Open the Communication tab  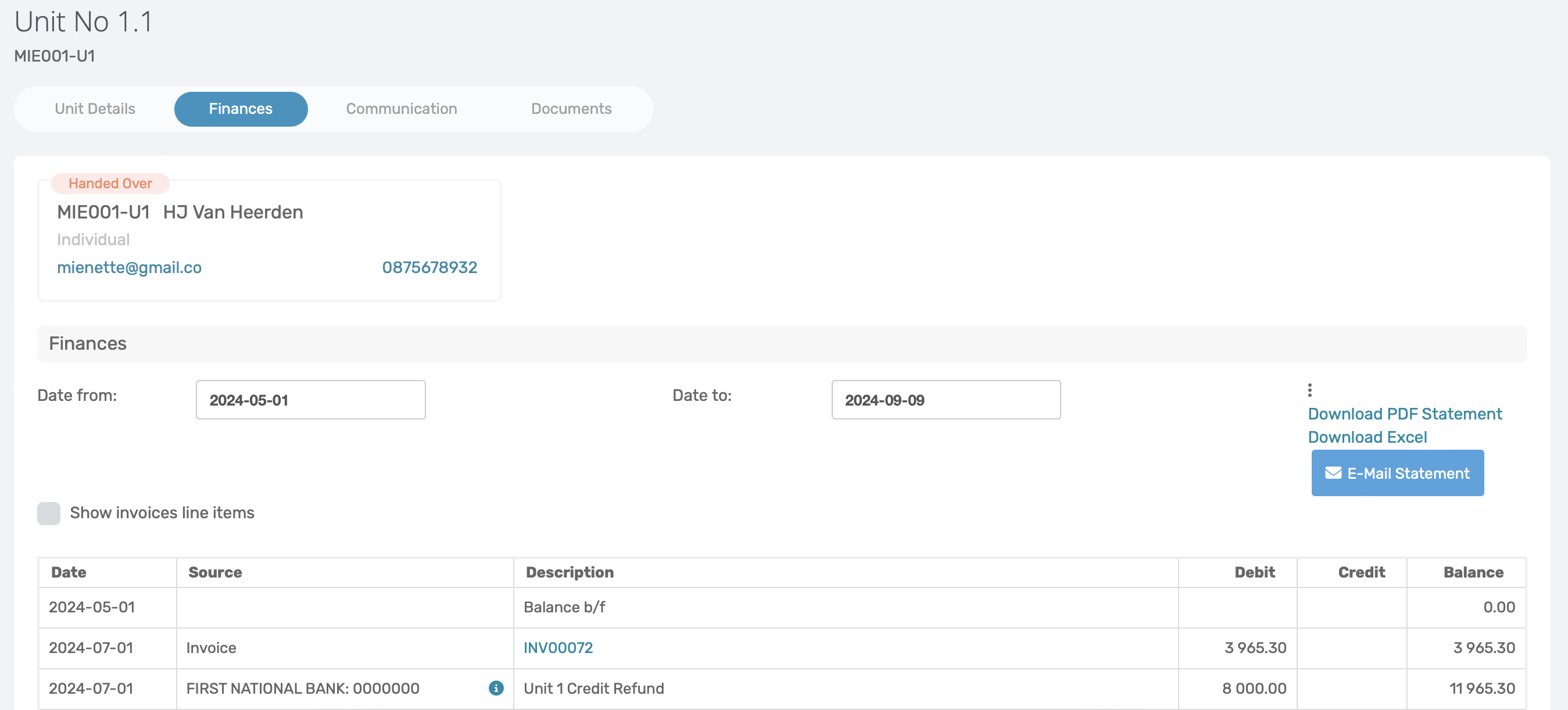click(x=401, y=109)
